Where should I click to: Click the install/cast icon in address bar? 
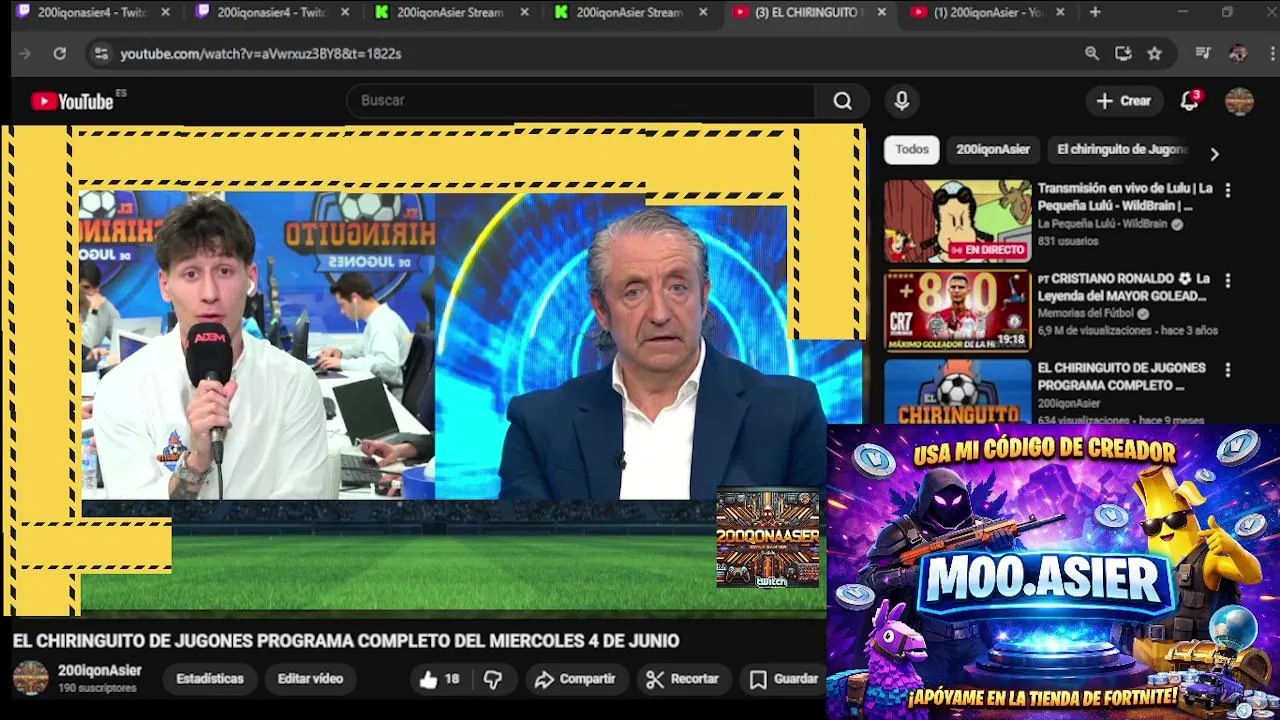[x=1123, y=54]
